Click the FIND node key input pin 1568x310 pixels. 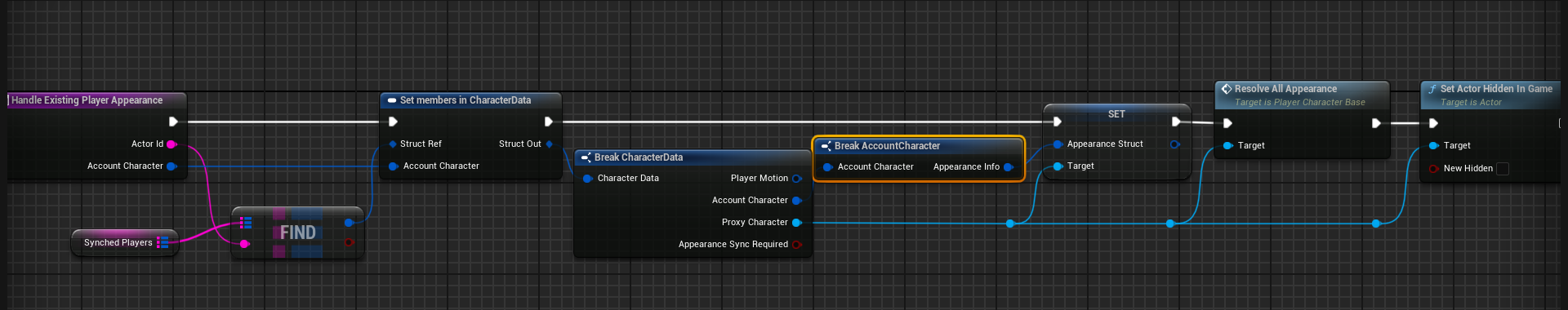[x=244, y=243]
